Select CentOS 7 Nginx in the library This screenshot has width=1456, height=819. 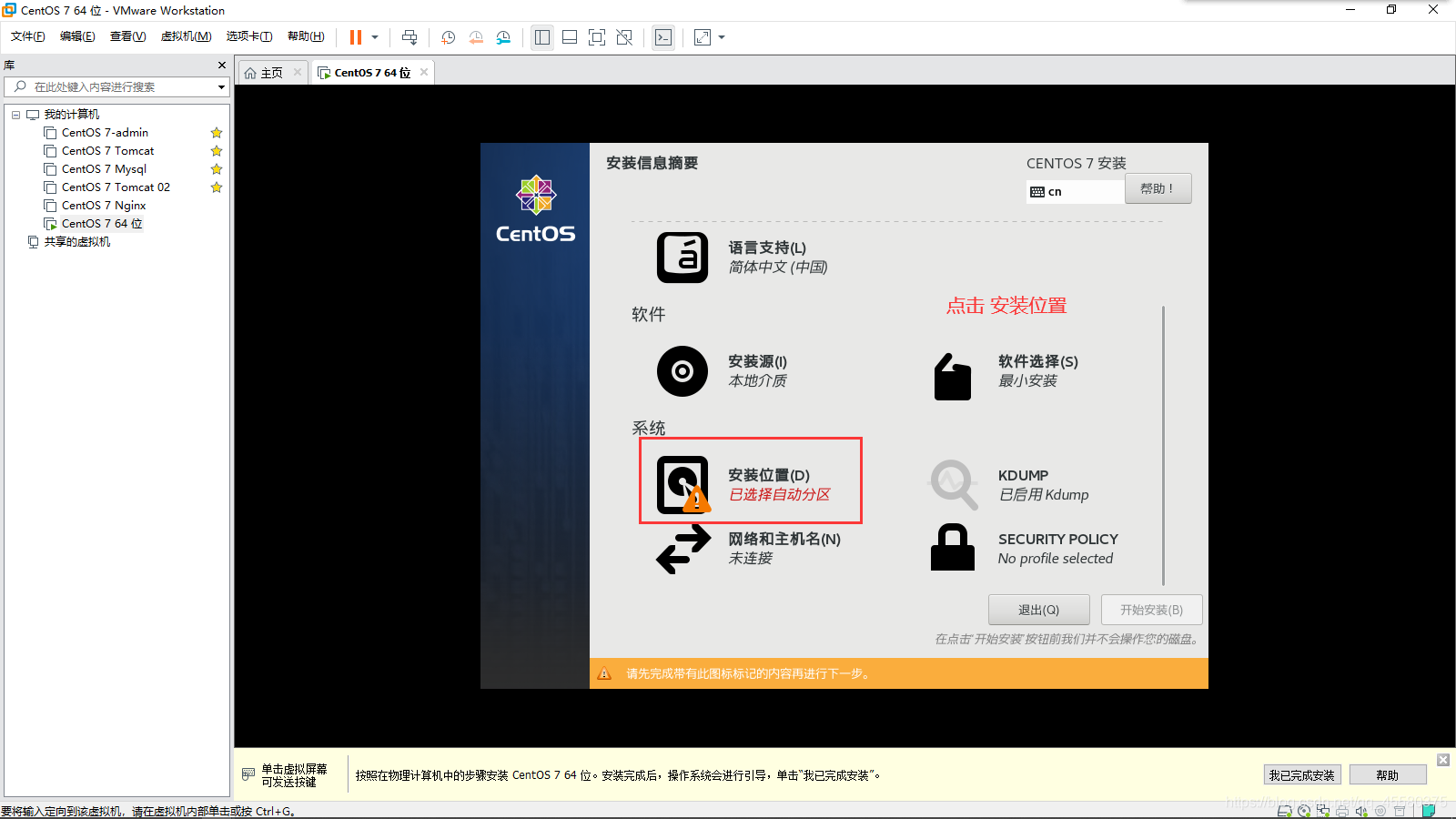click(x=104, y=206)
